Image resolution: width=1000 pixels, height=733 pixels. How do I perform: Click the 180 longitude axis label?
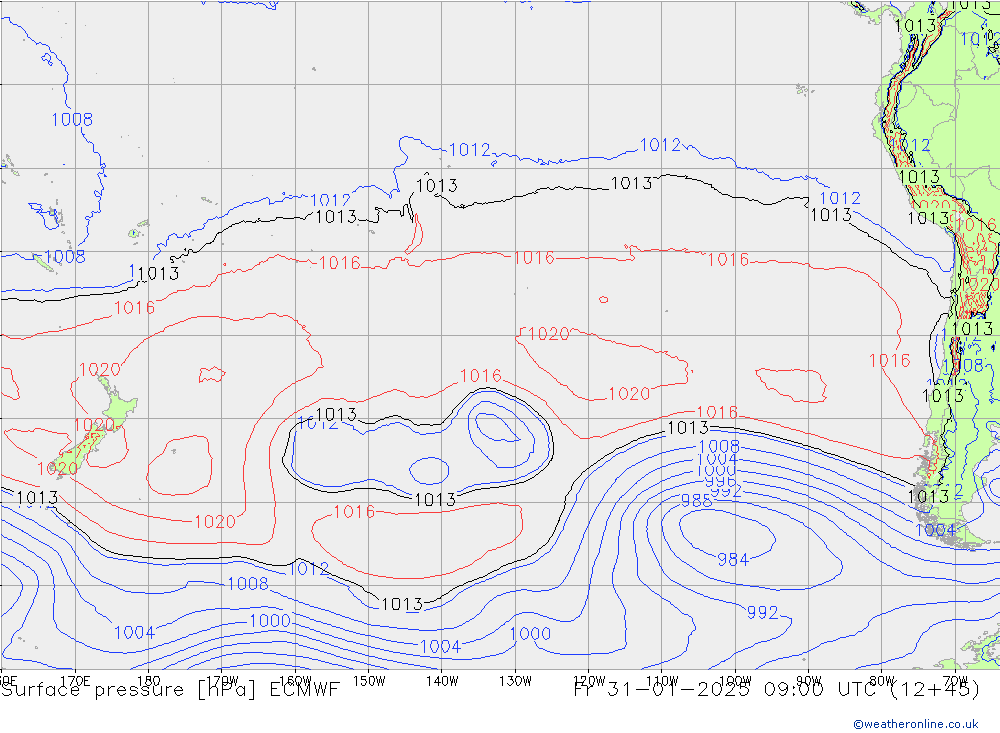coord(148,679)
